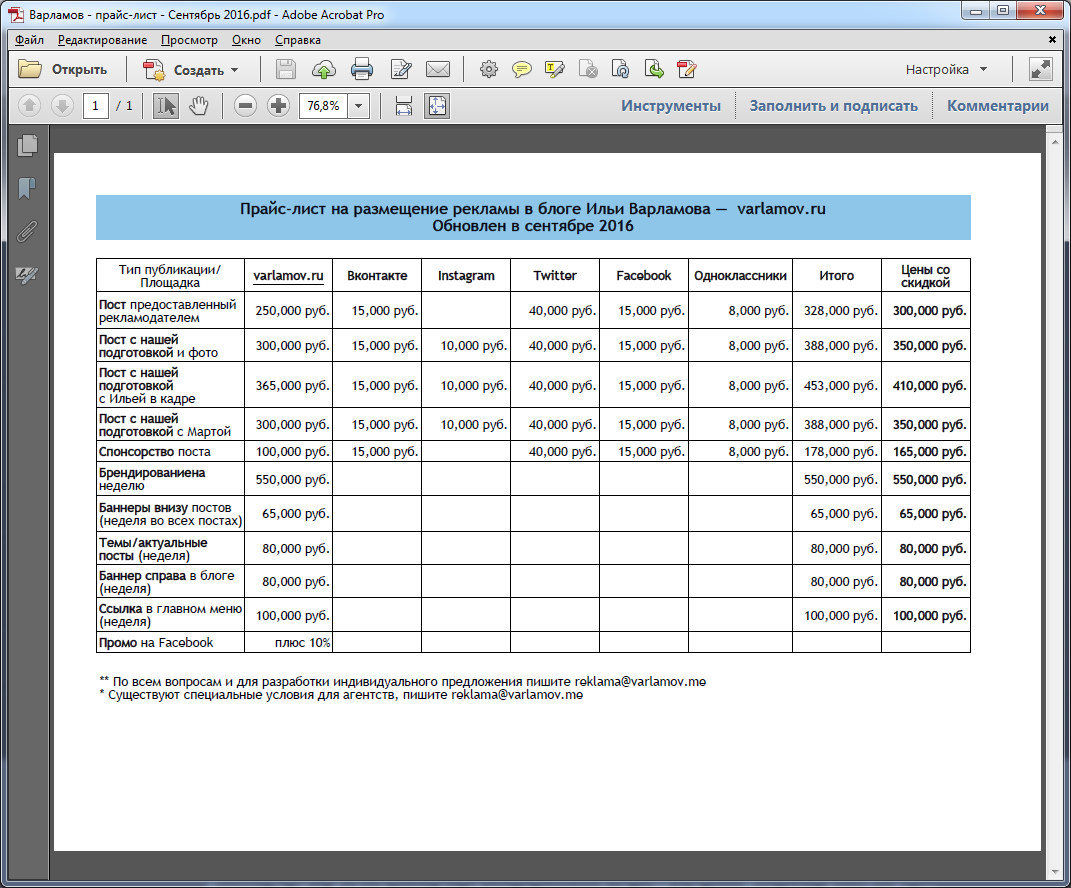1071x888 pixels.
Task: Go to previous page arrow
Action: click(29, 106)
